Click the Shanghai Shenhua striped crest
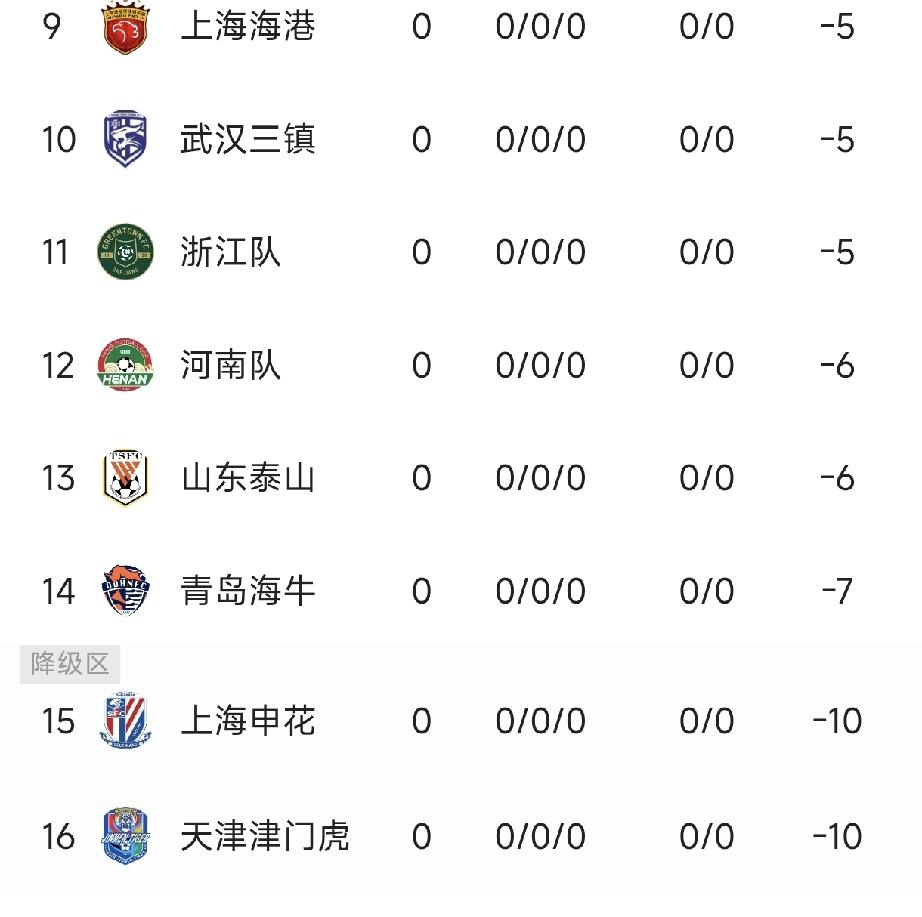 (125, 721)
